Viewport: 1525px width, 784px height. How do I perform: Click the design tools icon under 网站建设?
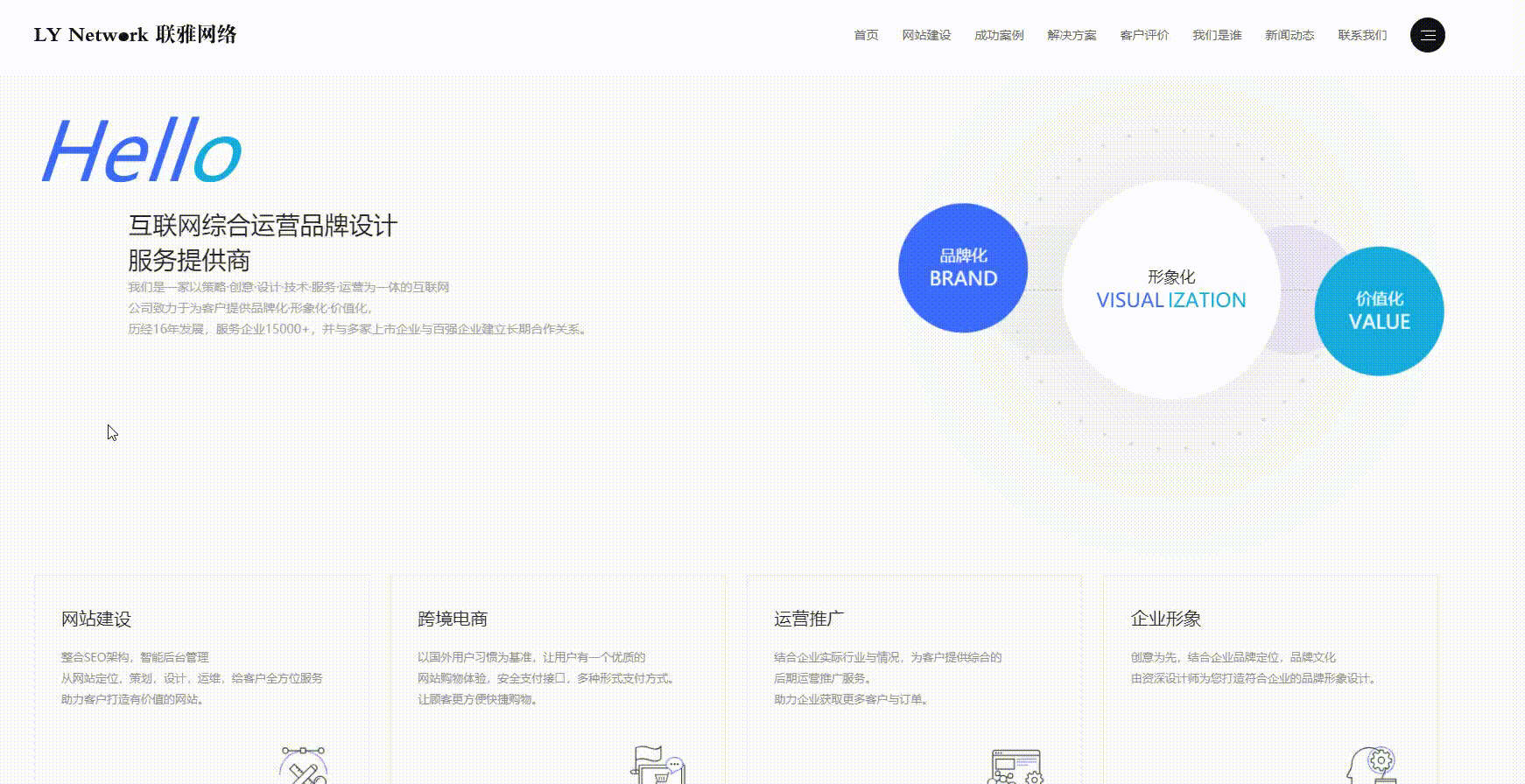pos(303,766)
